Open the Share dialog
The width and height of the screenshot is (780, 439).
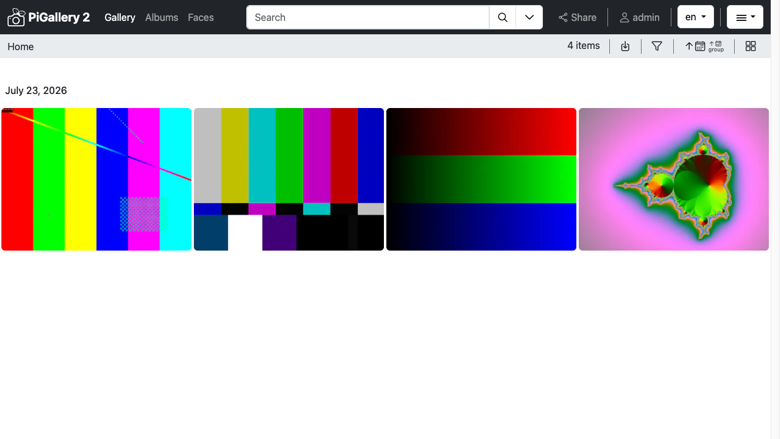pos(578,17)
